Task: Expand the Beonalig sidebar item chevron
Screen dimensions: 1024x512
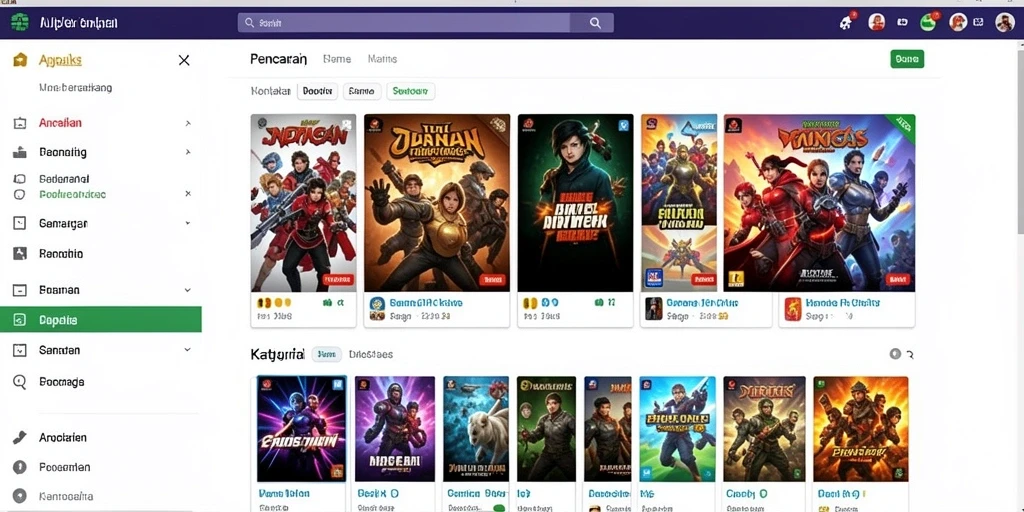Action: (x=188, y=152)
